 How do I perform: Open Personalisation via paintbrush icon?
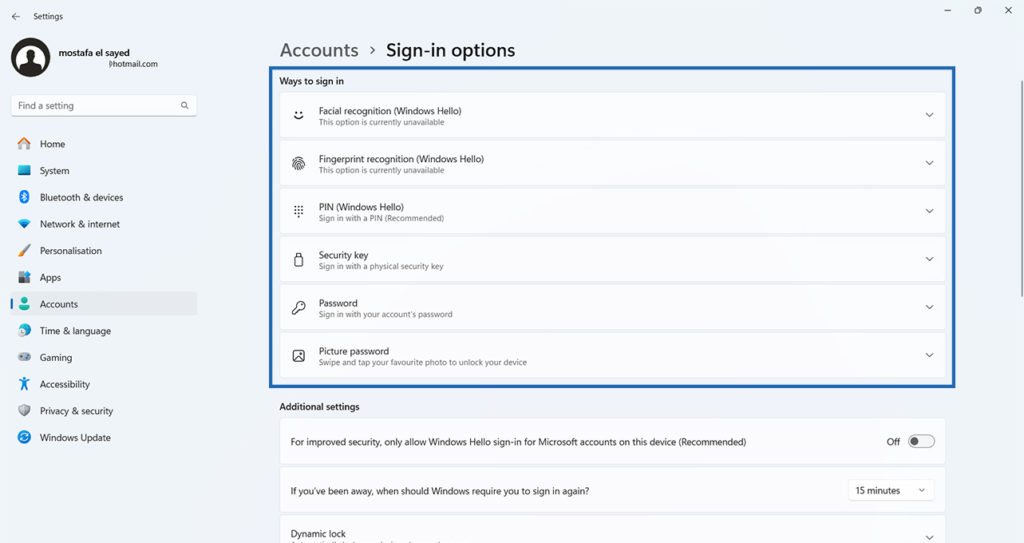coord(24,251)
